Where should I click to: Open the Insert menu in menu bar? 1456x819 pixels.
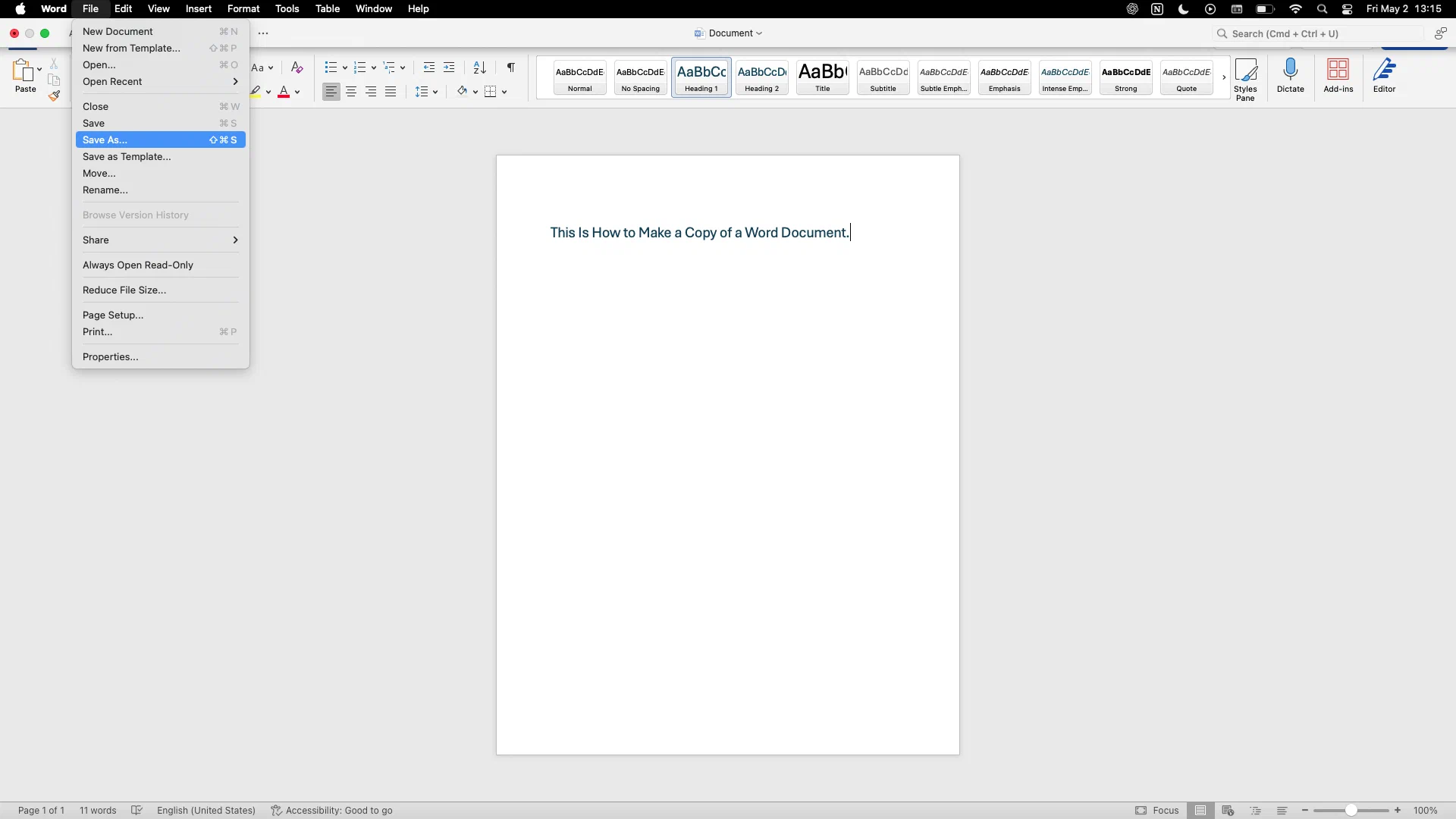click(x=199, y=9)
